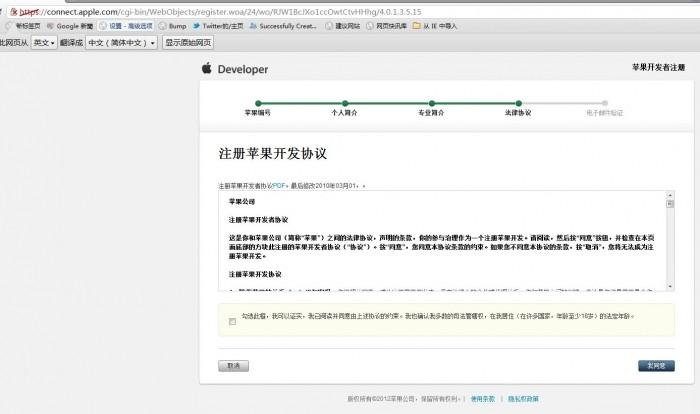Click the 苹果公司 line in the agreement

click(x=242, y=202)
